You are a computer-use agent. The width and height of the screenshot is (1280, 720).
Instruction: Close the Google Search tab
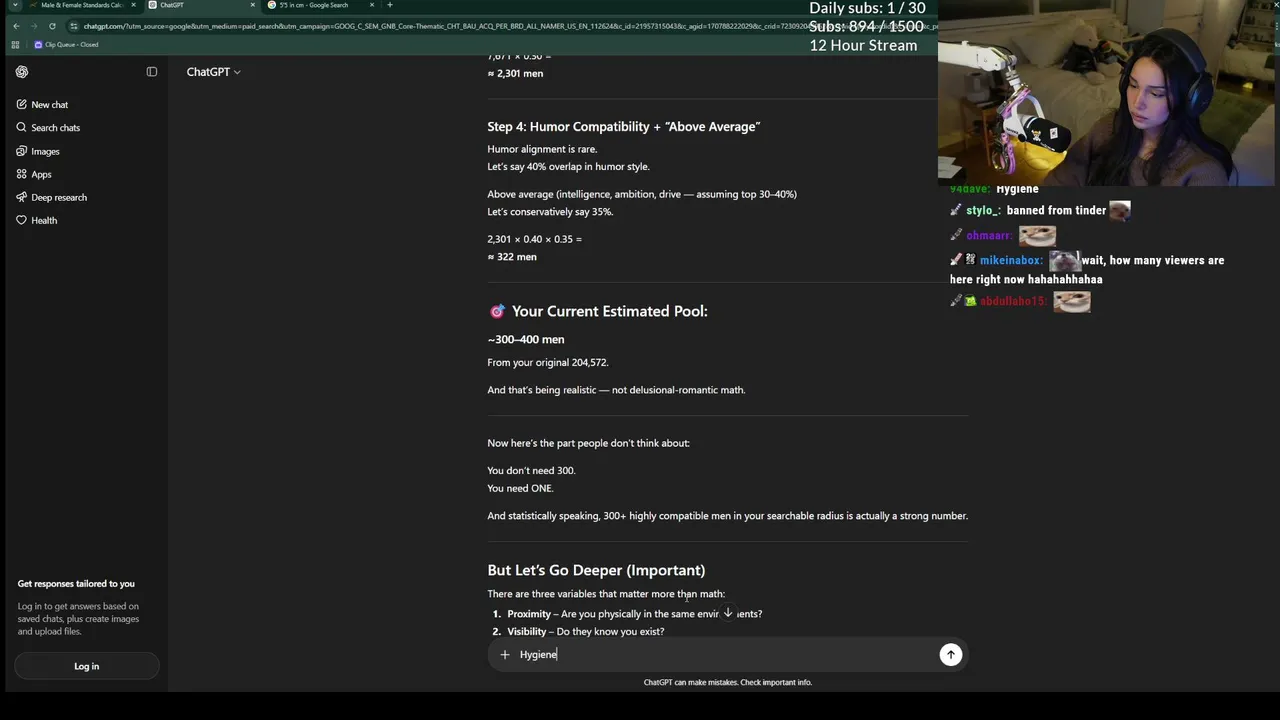(372, 5)
